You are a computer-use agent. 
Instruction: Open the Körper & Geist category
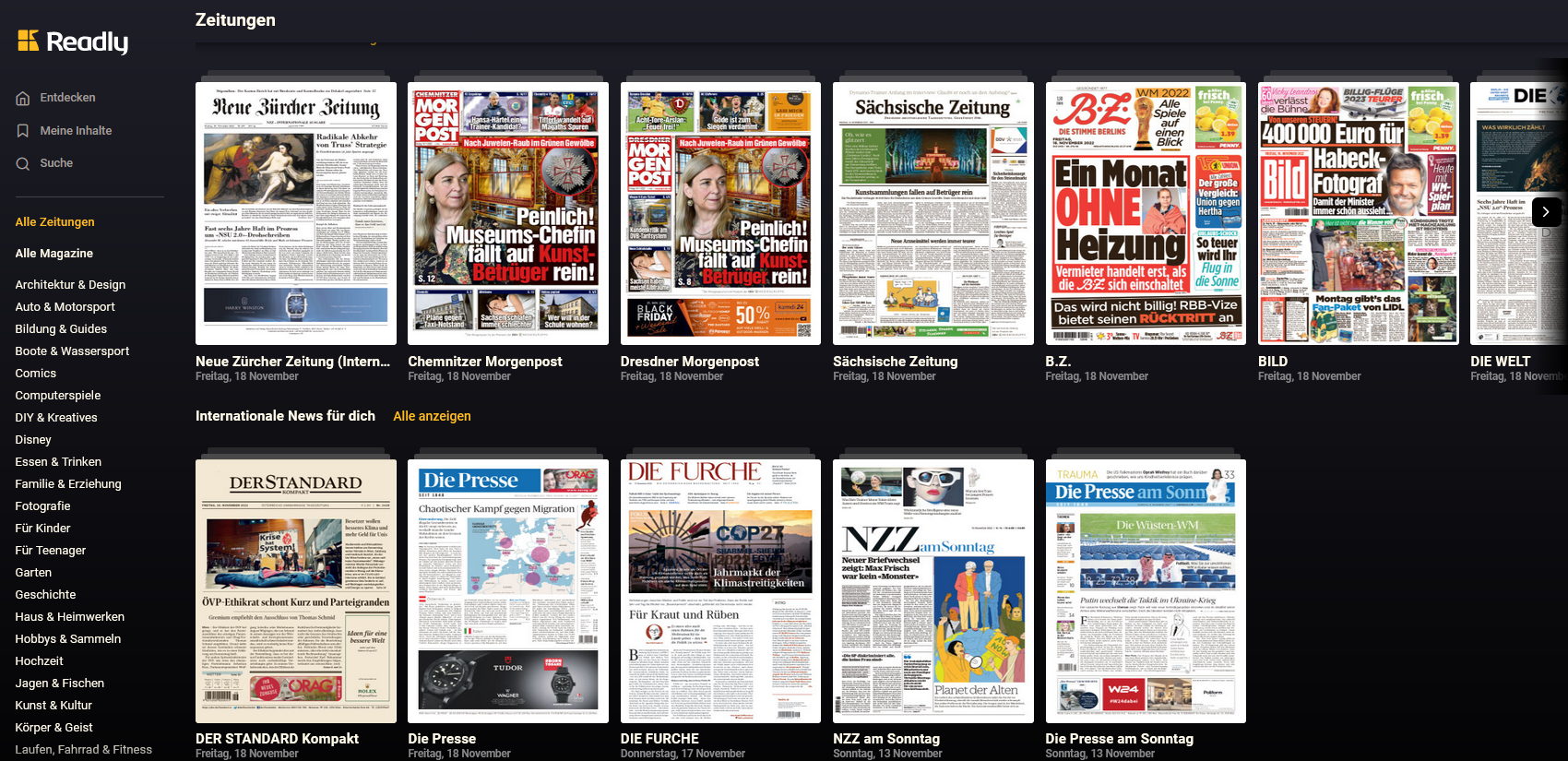click(53, 728)
